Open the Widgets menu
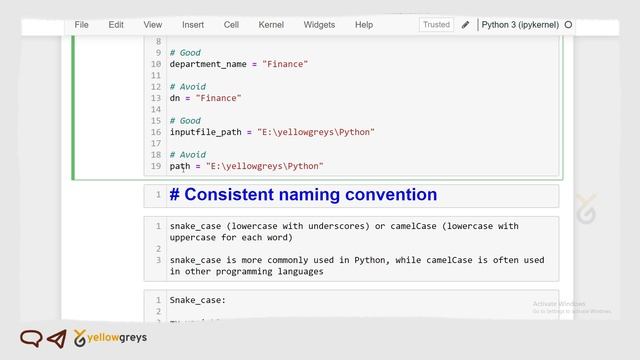Screen dimensions: 640x360 (319, 25)
